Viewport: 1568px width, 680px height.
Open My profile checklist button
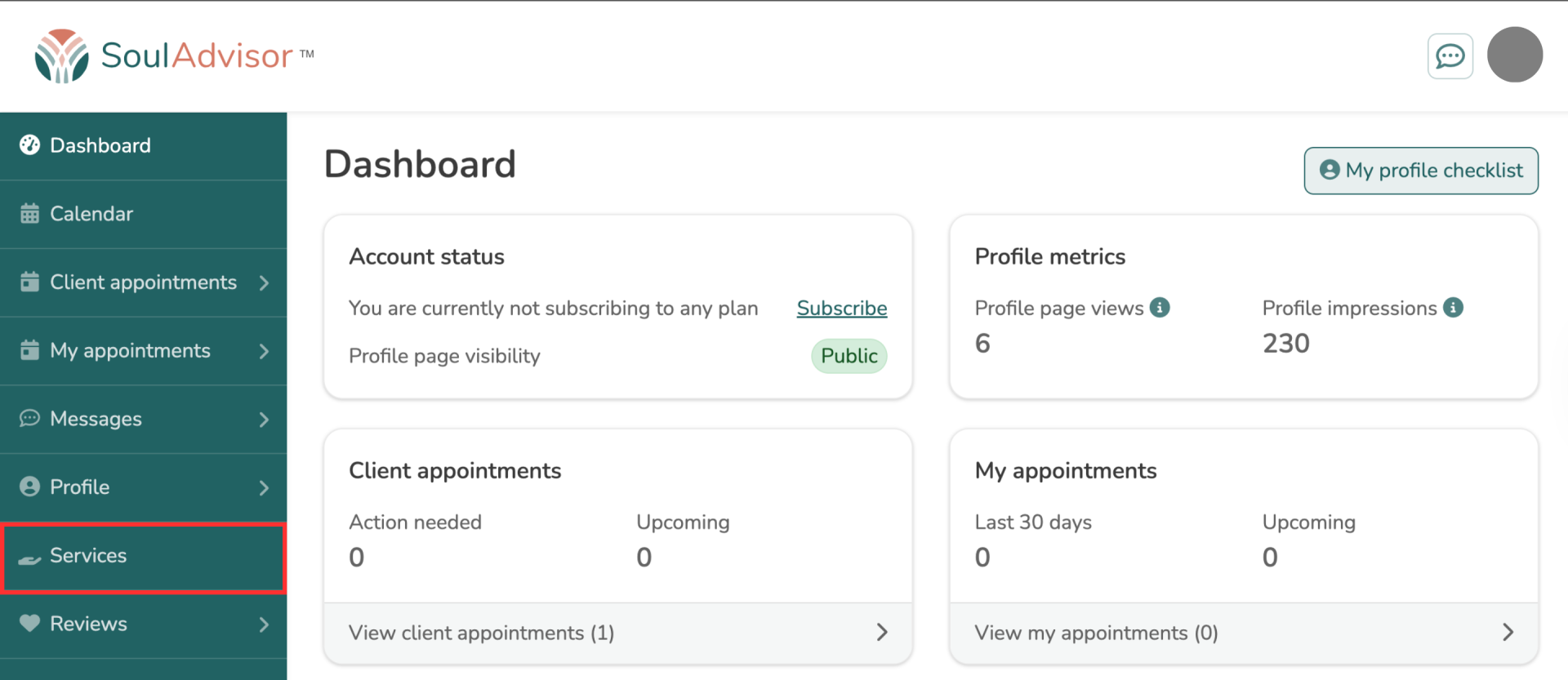(1420, 171)
